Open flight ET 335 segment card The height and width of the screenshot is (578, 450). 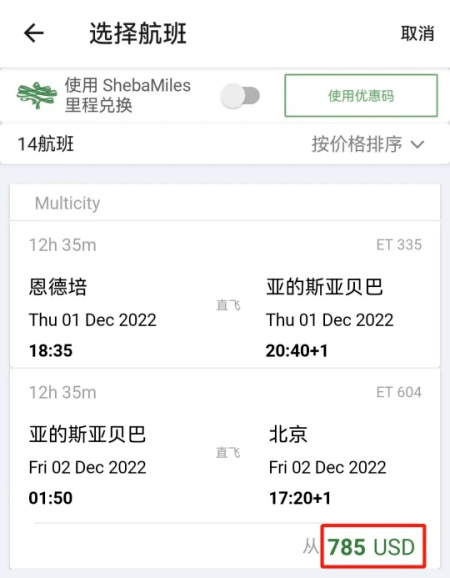pyautogui.click(x=225, y=295)
